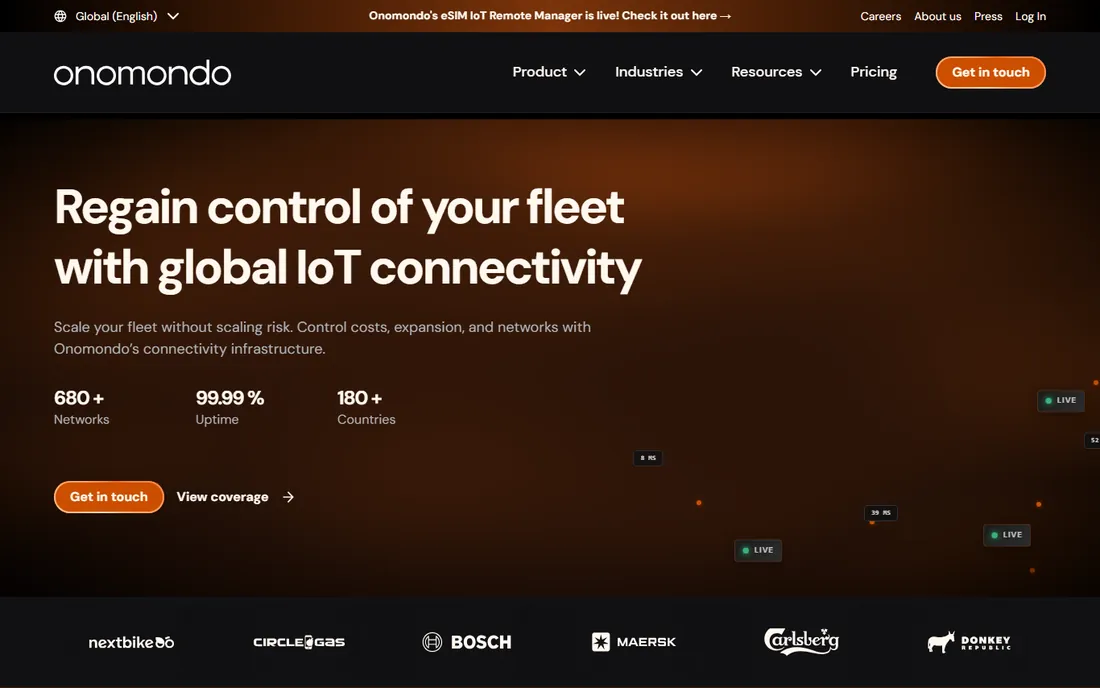Image resolution: width=1100 pixels, height=688 pixels.
Task: Click the Carlsberg logo
Action: pyautogui.click(x=801, y=641)
